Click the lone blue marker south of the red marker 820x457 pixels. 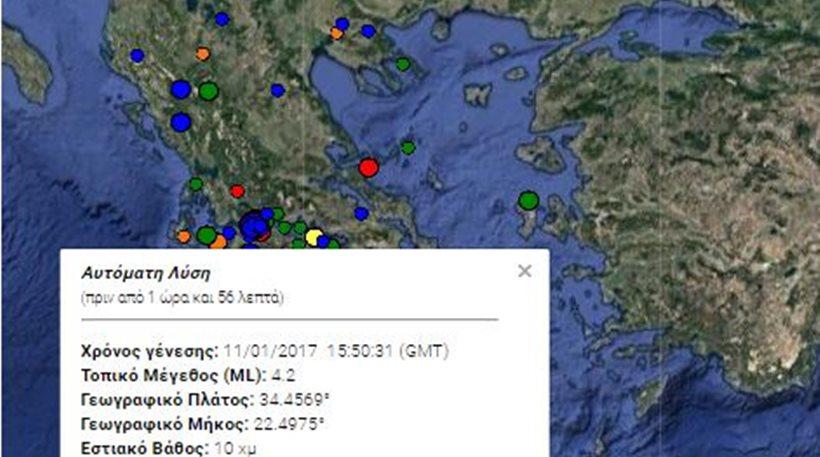coord(361,213)
